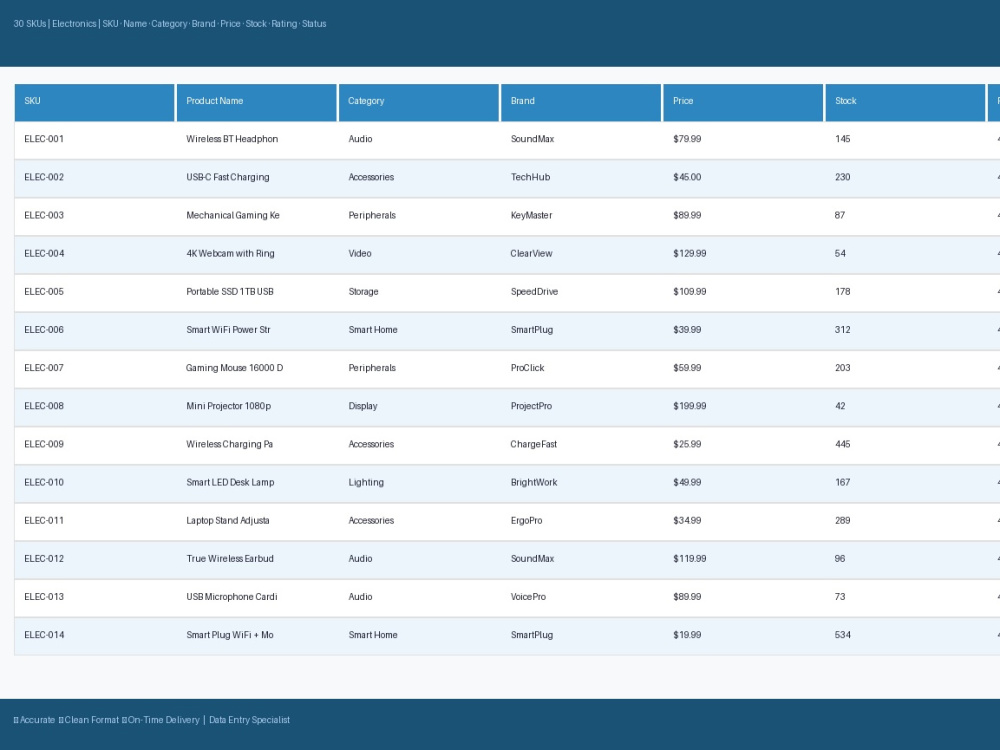Select the Brand column header

click(581, 102)
